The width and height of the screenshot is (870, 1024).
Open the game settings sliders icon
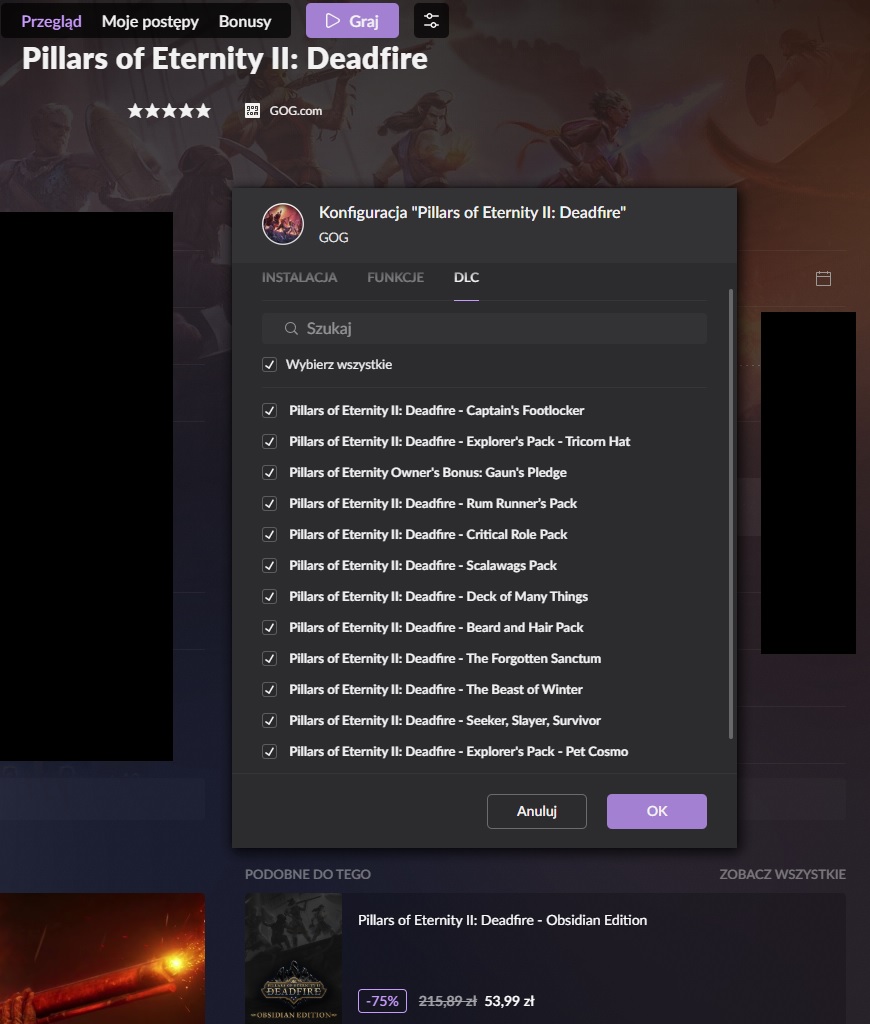click(431, 21)
